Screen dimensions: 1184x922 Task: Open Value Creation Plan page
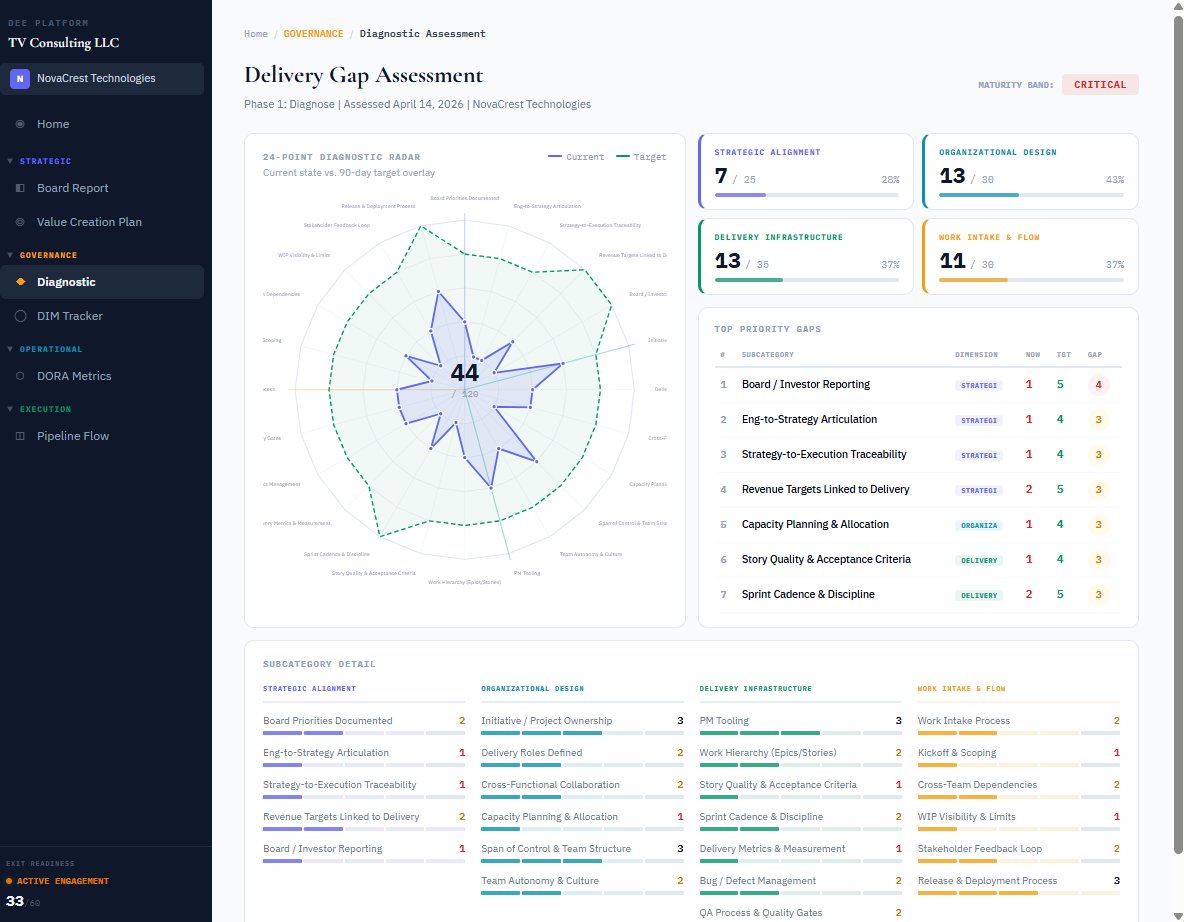point(102,222)
